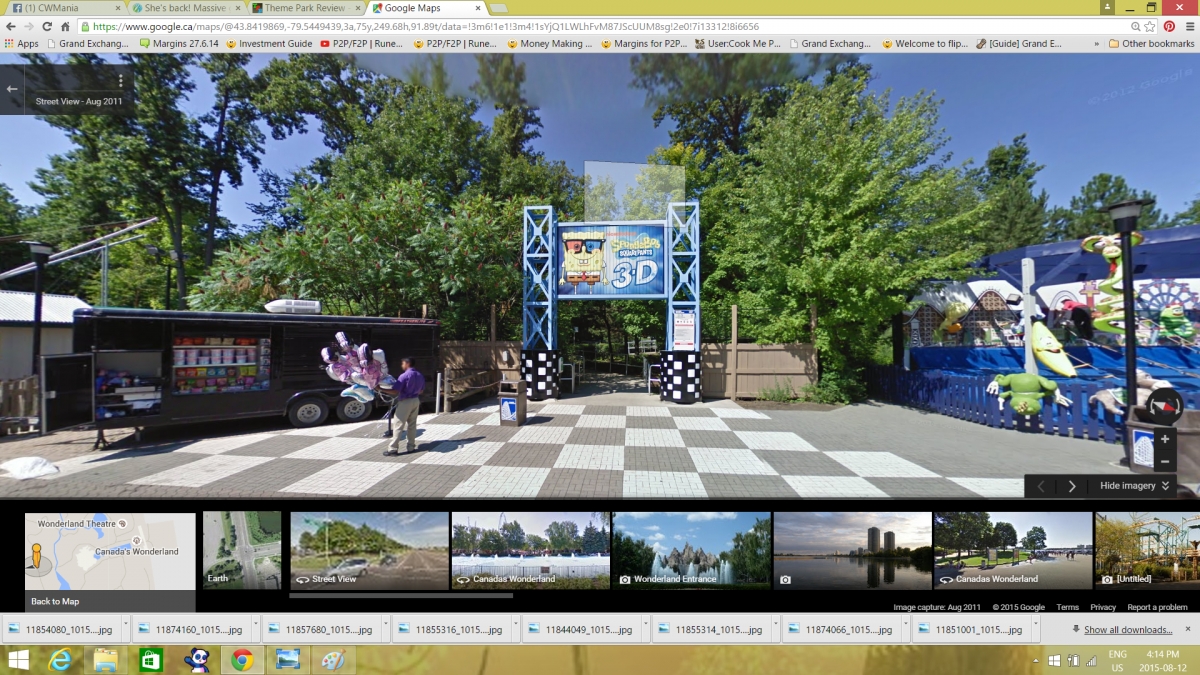Click the Back to Map minimap
Screen dimensions: 1200x675
click(x=110, y=562)
